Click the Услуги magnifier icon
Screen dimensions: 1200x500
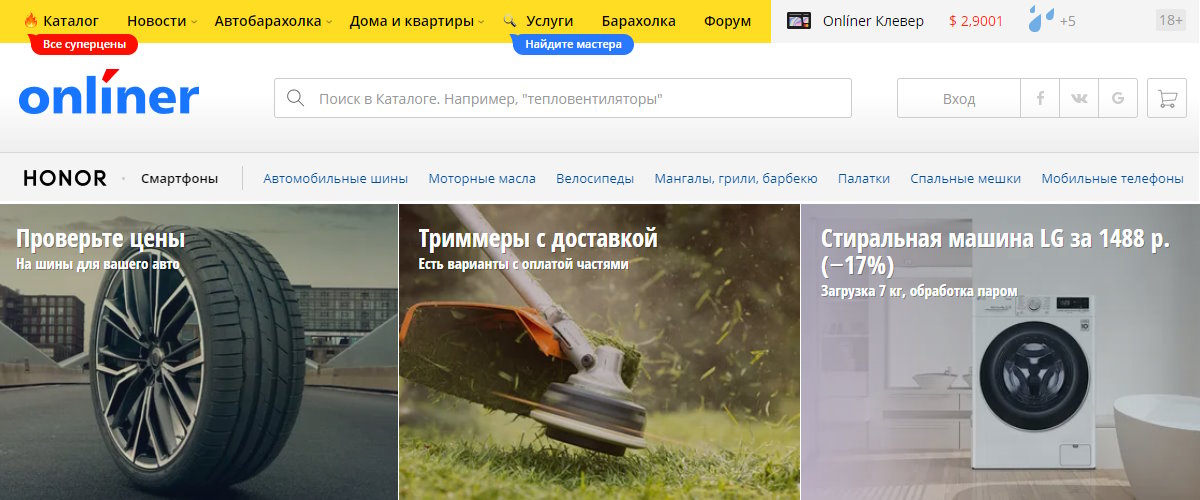[510, 21]
